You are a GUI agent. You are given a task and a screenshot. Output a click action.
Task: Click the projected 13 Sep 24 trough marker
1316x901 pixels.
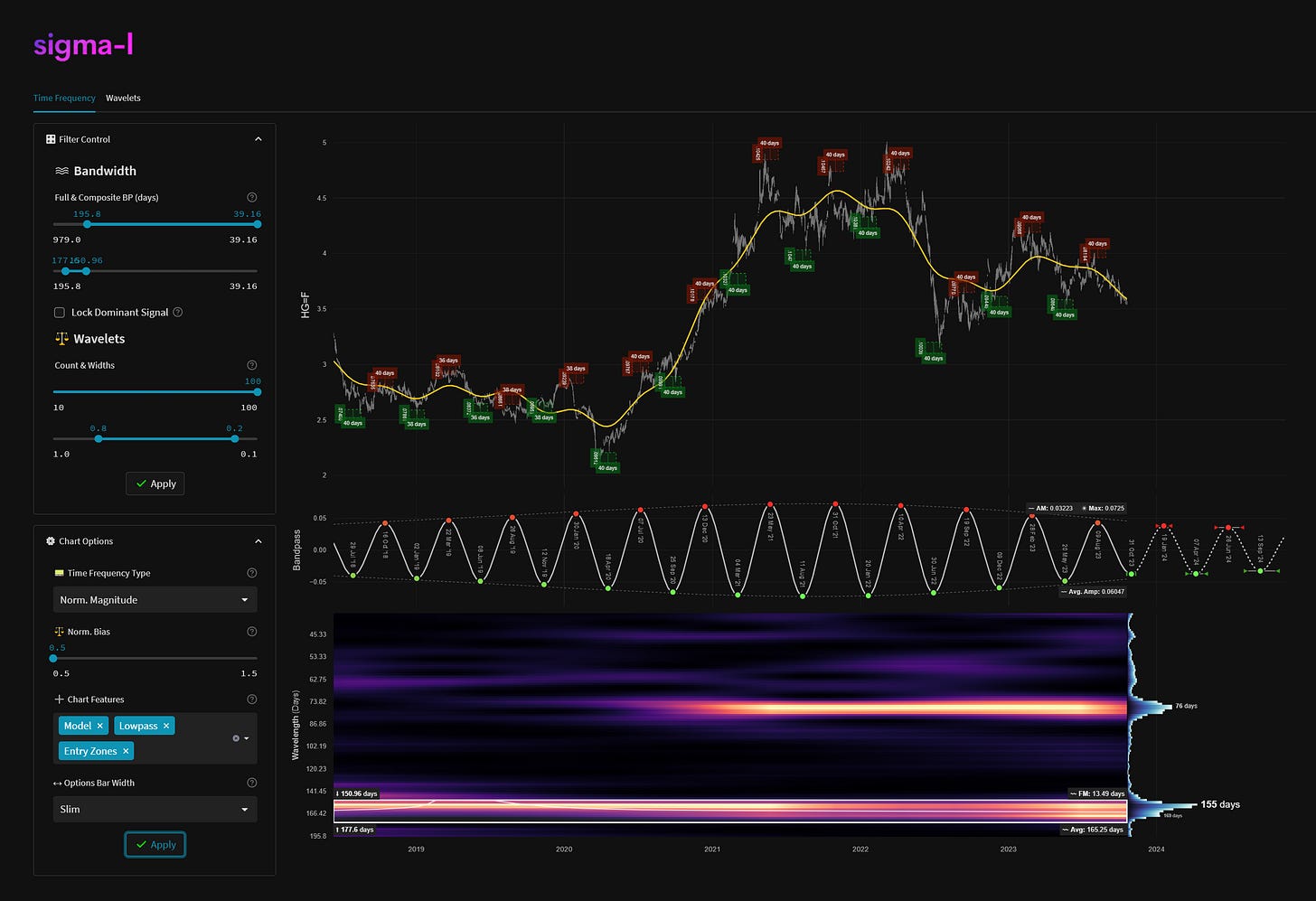pyautogui.click(x=1261, y=571)
